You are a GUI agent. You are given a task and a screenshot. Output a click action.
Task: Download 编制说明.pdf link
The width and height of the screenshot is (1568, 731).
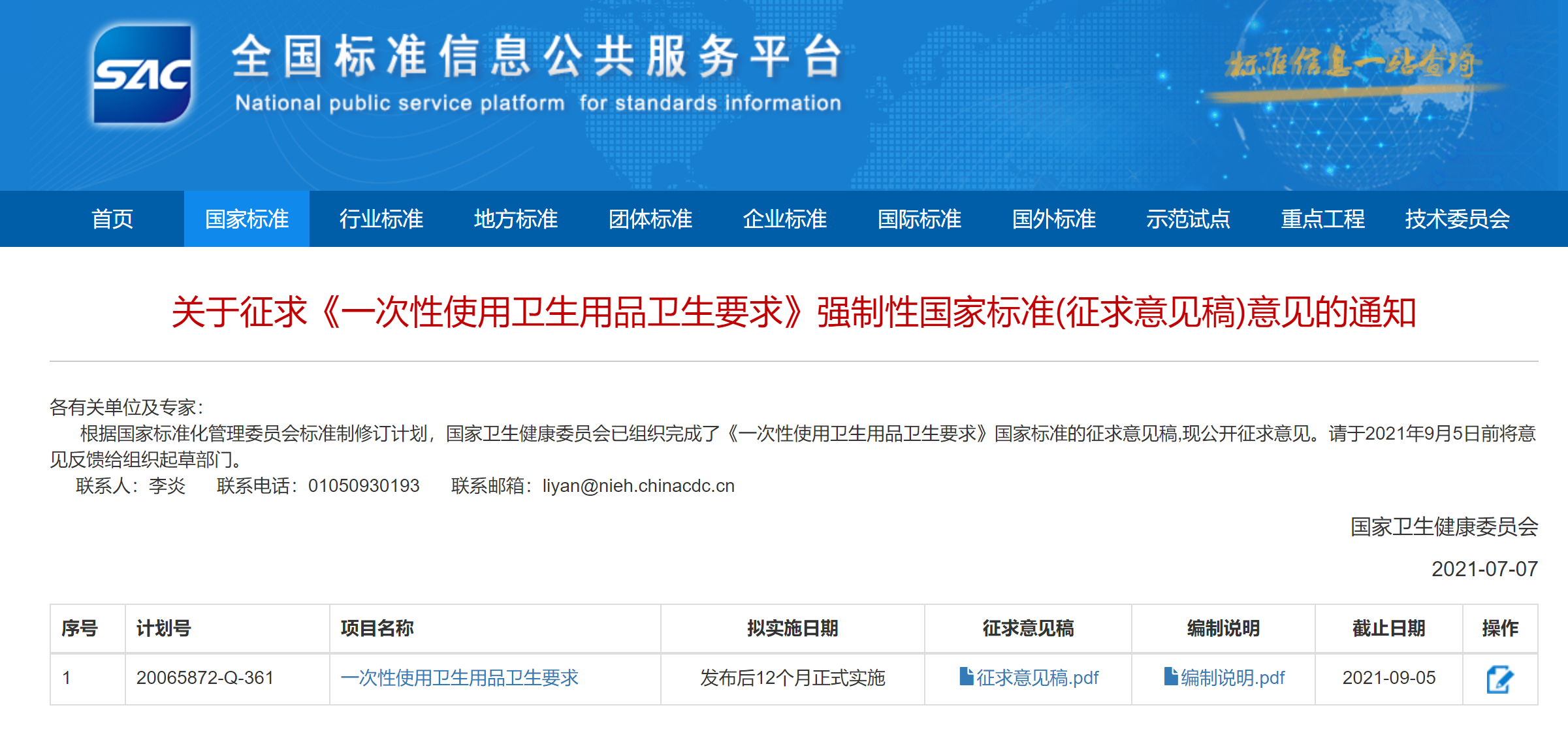point(1233,678)
